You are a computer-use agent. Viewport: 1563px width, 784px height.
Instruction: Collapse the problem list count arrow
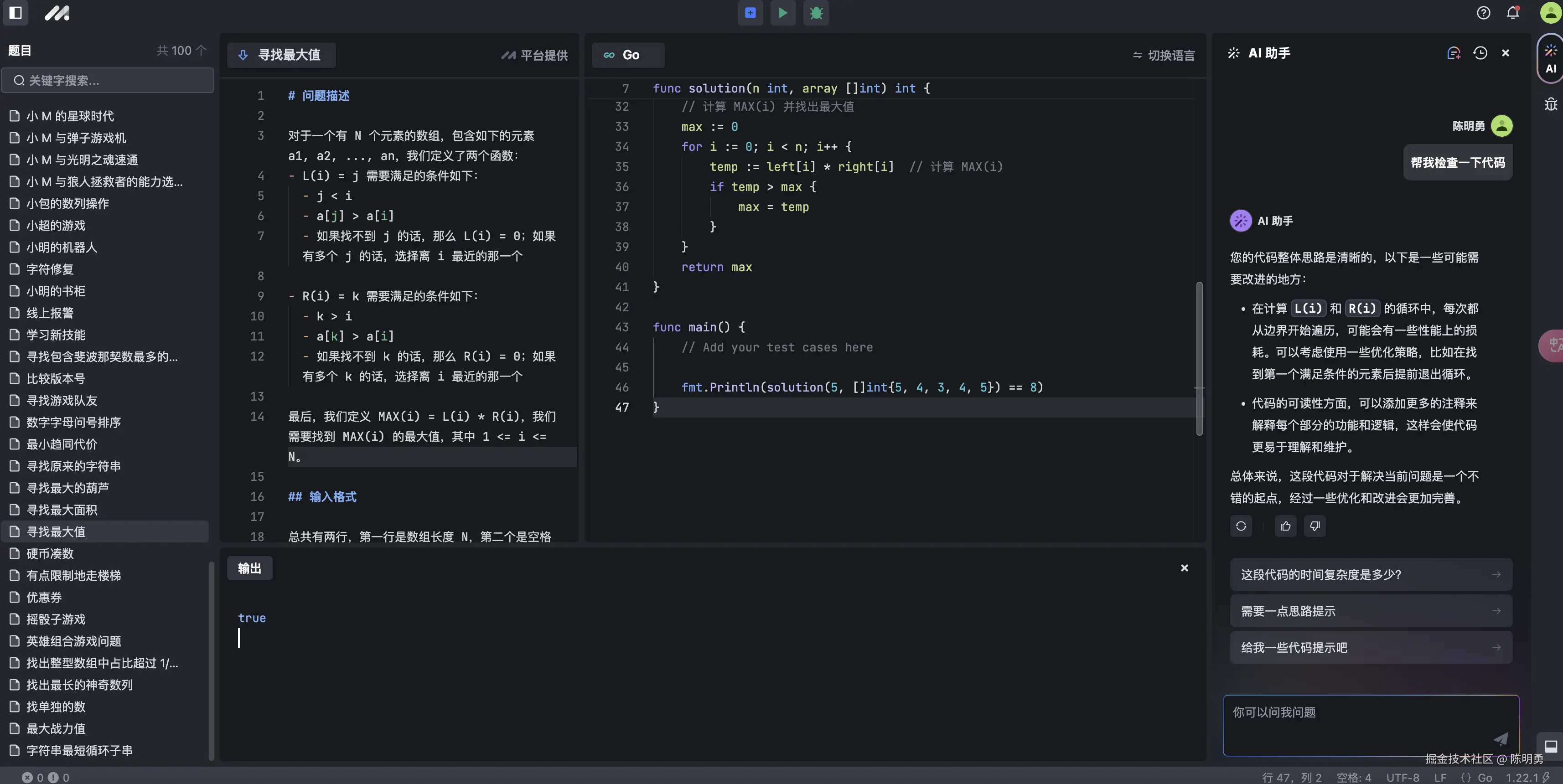(x=202, y=50)
